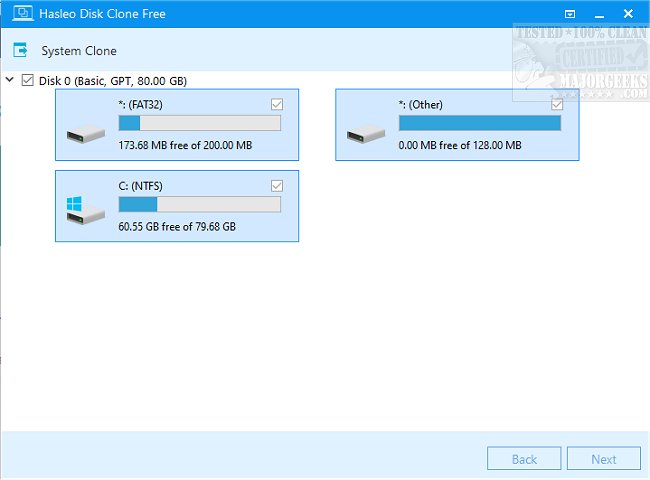Toggle the Other partition checkbox

557,104
